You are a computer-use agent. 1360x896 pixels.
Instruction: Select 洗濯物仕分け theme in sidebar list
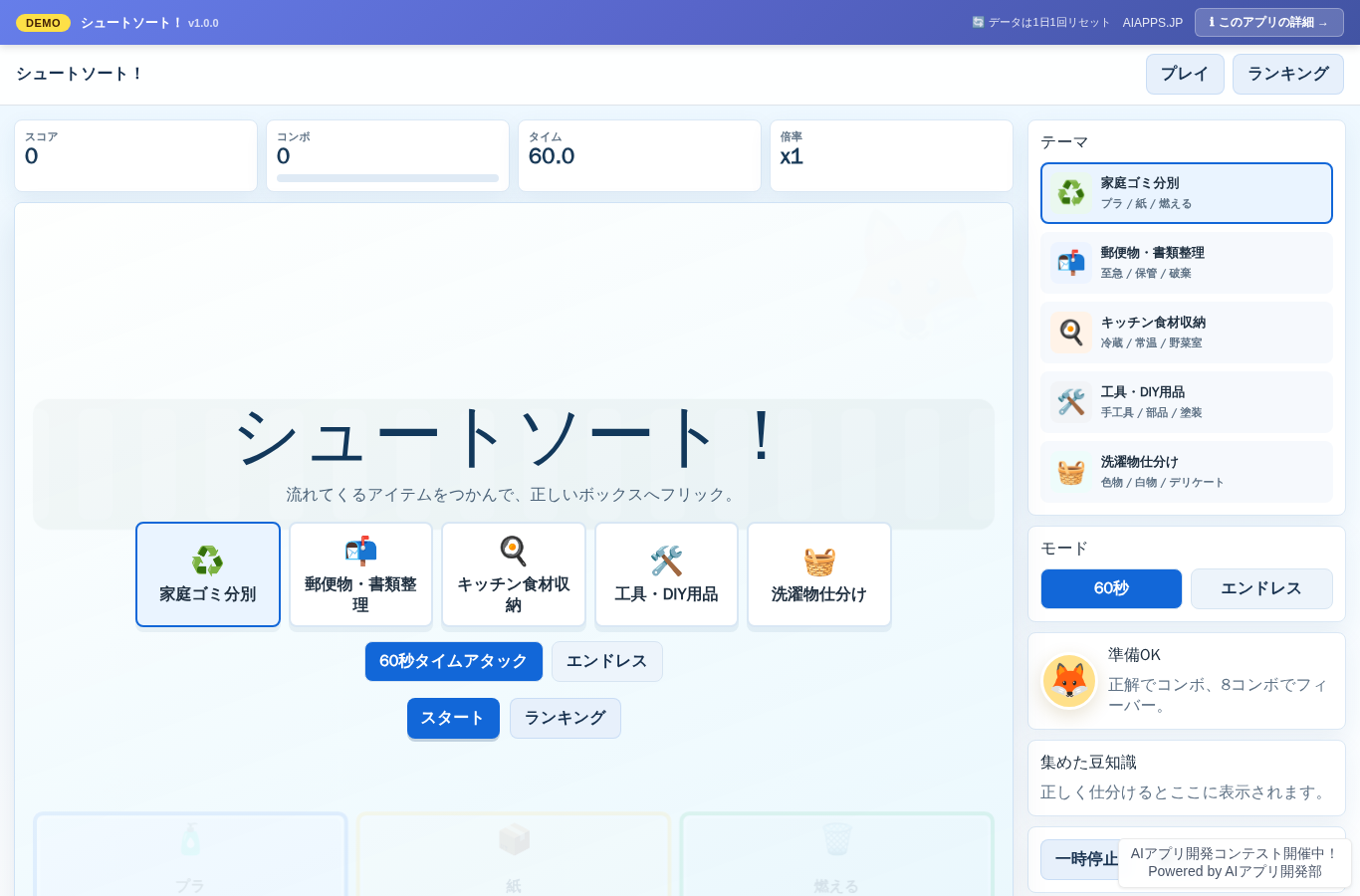coord(1187,472)
